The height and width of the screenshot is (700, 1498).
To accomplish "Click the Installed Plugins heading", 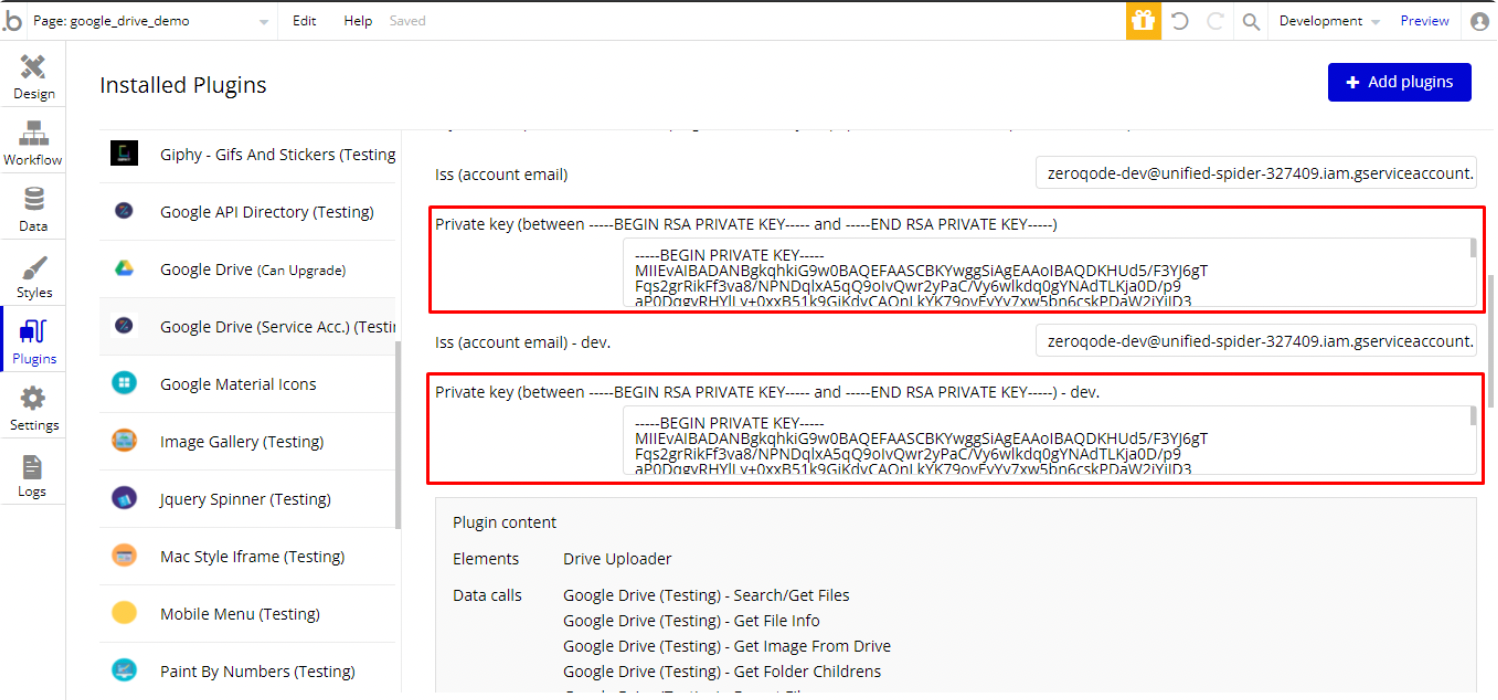I will click(183, 85).
